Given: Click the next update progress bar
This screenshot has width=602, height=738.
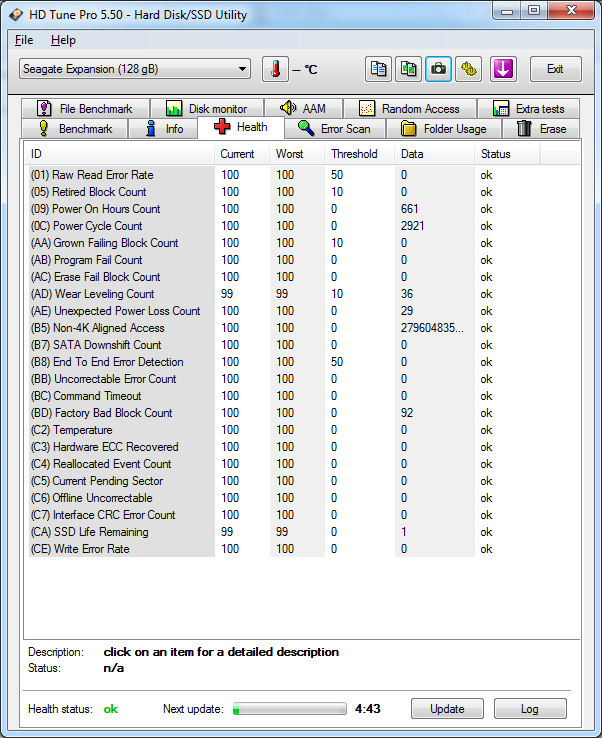Looking at the screenshot, I should 289,709.
